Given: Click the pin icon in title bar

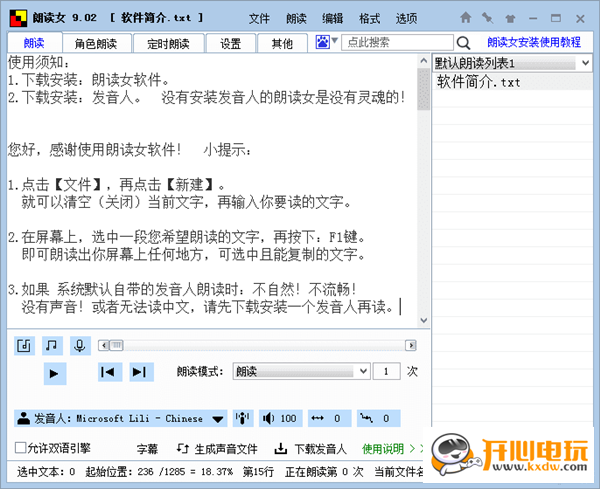Looking at the screenshot, I should pyautogui.click(x=487, y=18).
